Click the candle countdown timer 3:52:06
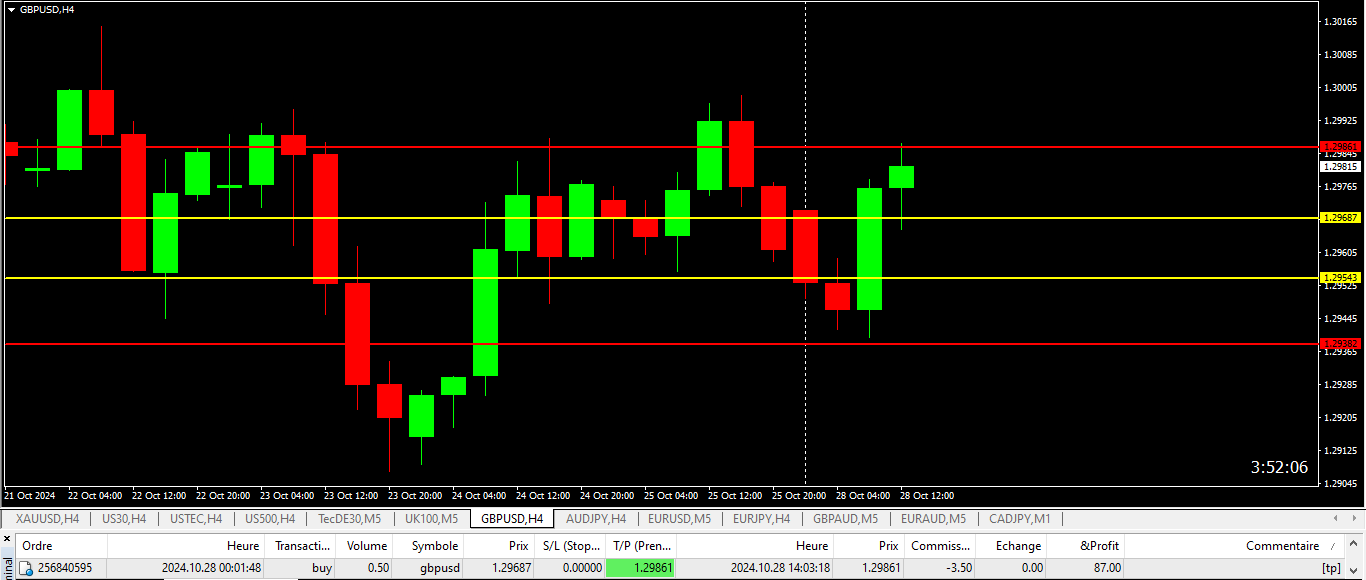1366x580 pixels. coord(1279,467)
